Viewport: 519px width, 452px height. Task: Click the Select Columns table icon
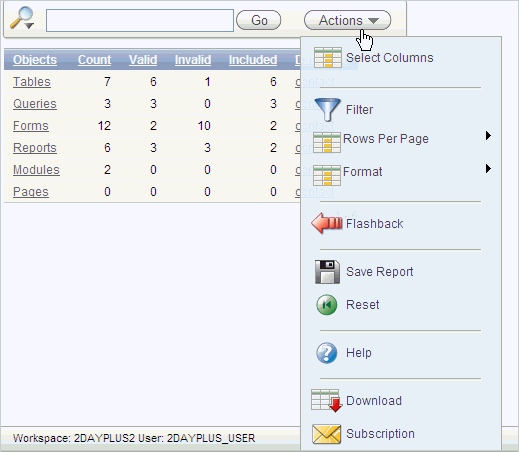328,57
